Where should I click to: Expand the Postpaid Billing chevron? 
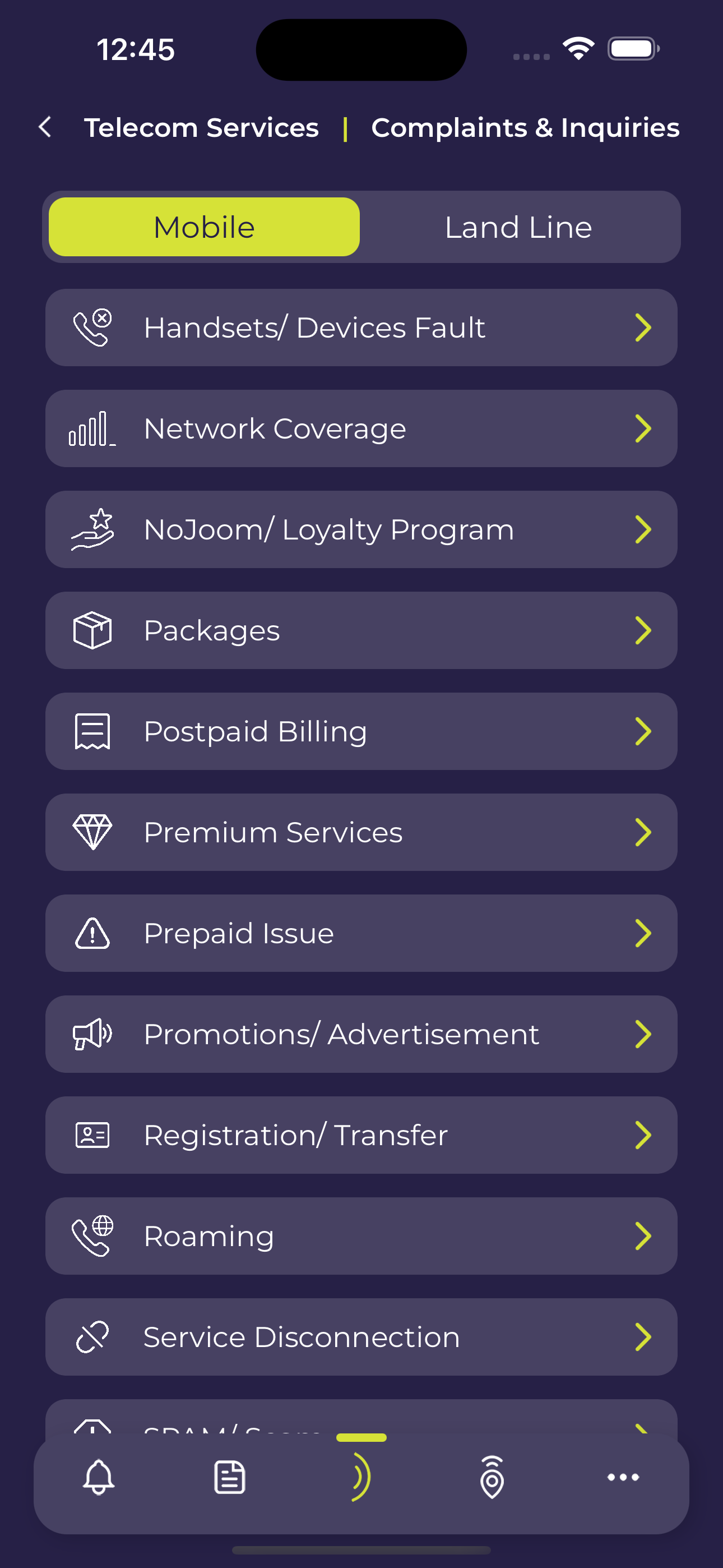tap(643, 731)
